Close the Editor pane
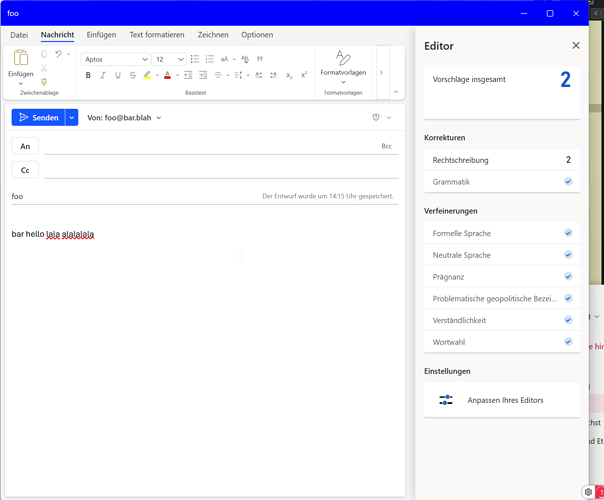The height and width of the screenshot is (500, 604). 576,45
